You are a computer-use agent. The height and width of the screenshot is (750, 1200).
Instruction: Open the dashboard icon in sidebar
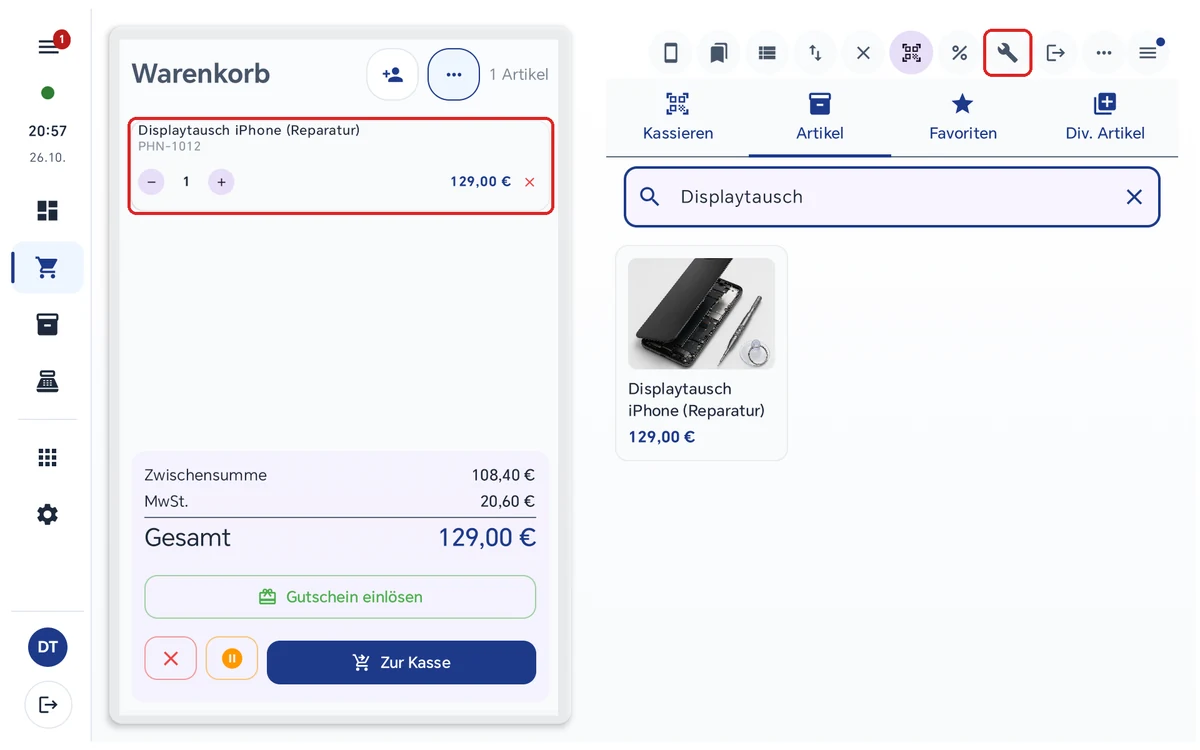tap(47, 210)
